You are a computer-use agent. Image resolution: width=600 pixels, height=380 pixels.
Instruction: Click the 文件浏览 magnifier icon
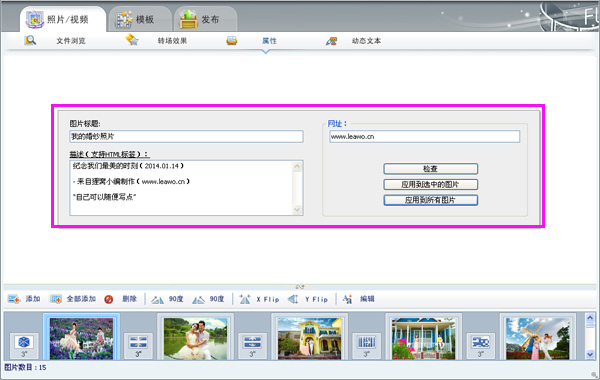click(x=30, y=40)
